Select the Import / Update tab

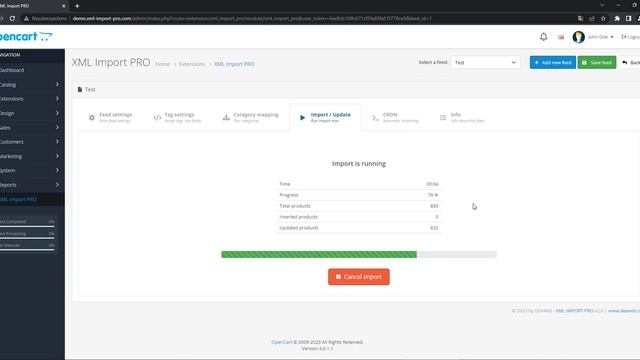[325, 118]
